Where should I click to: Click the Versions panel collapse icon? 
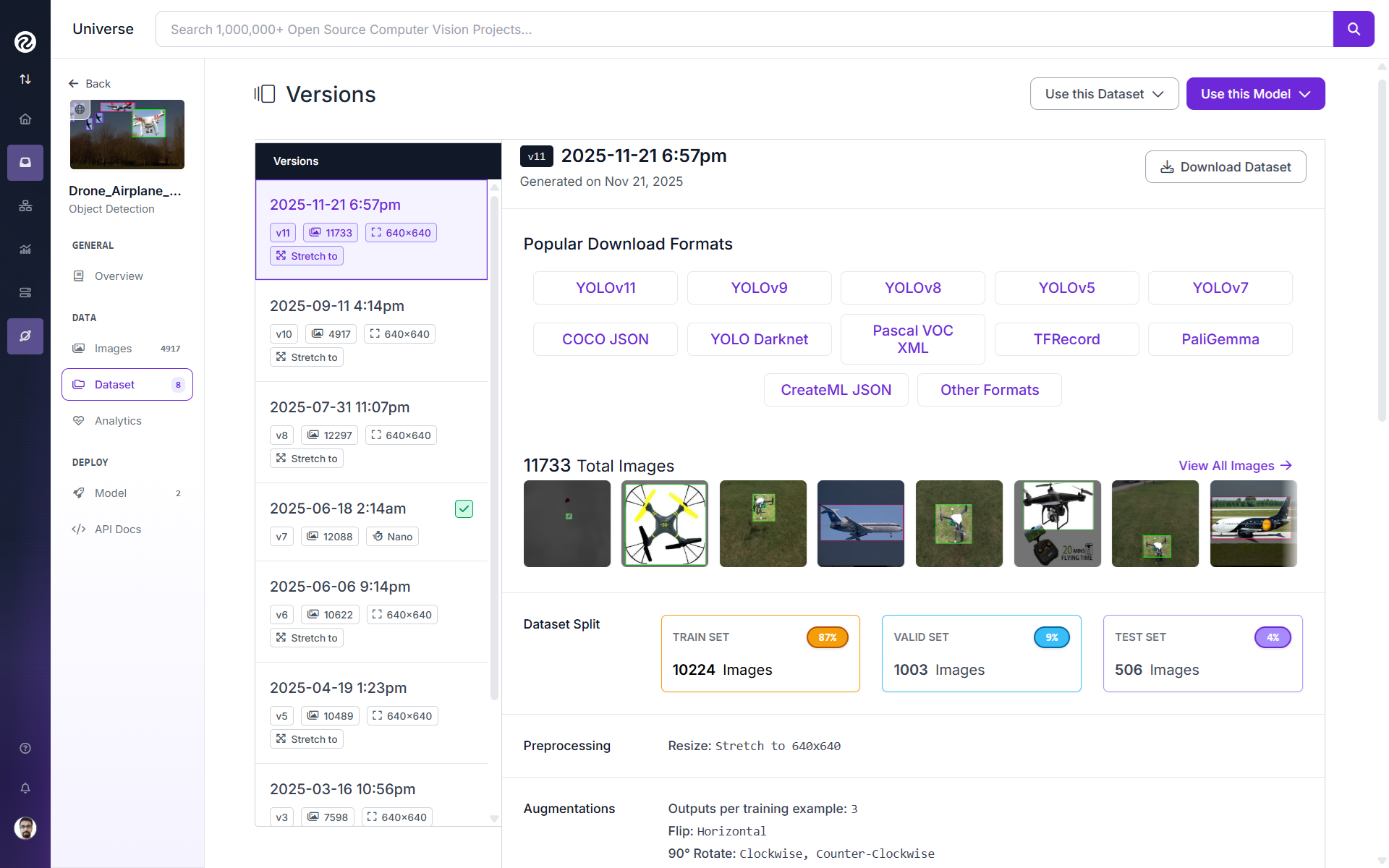click(x=265, y=94)
